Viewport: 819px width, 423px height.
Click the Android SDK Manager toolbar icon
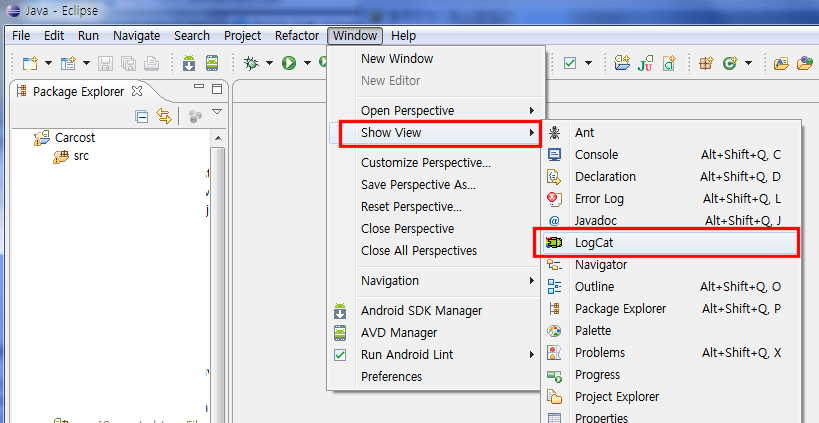(x=190, y=63)
